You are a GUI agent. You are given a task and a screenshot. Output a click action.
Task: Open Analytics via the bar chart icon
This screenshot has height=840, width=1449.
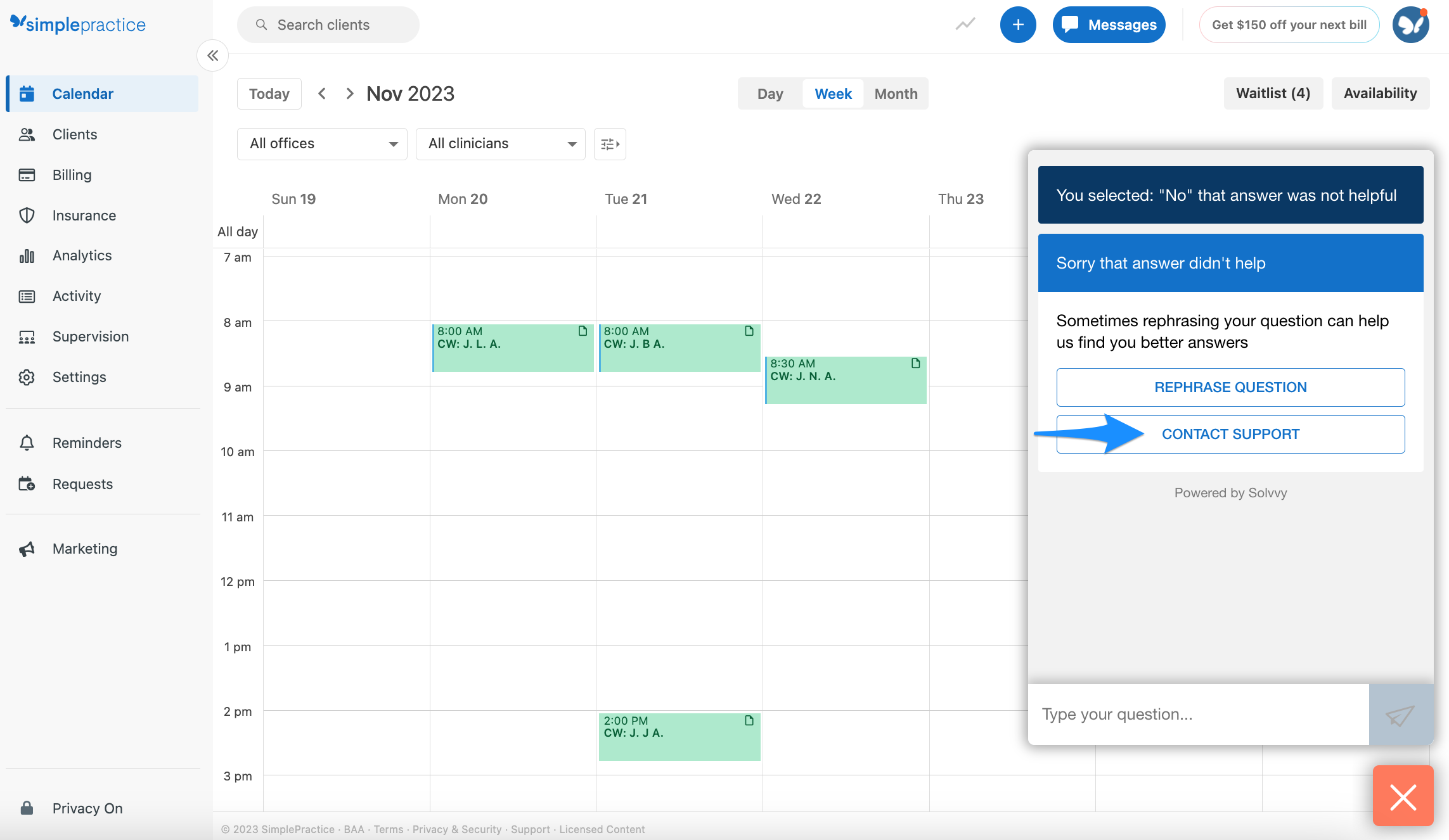click(27, 255)
